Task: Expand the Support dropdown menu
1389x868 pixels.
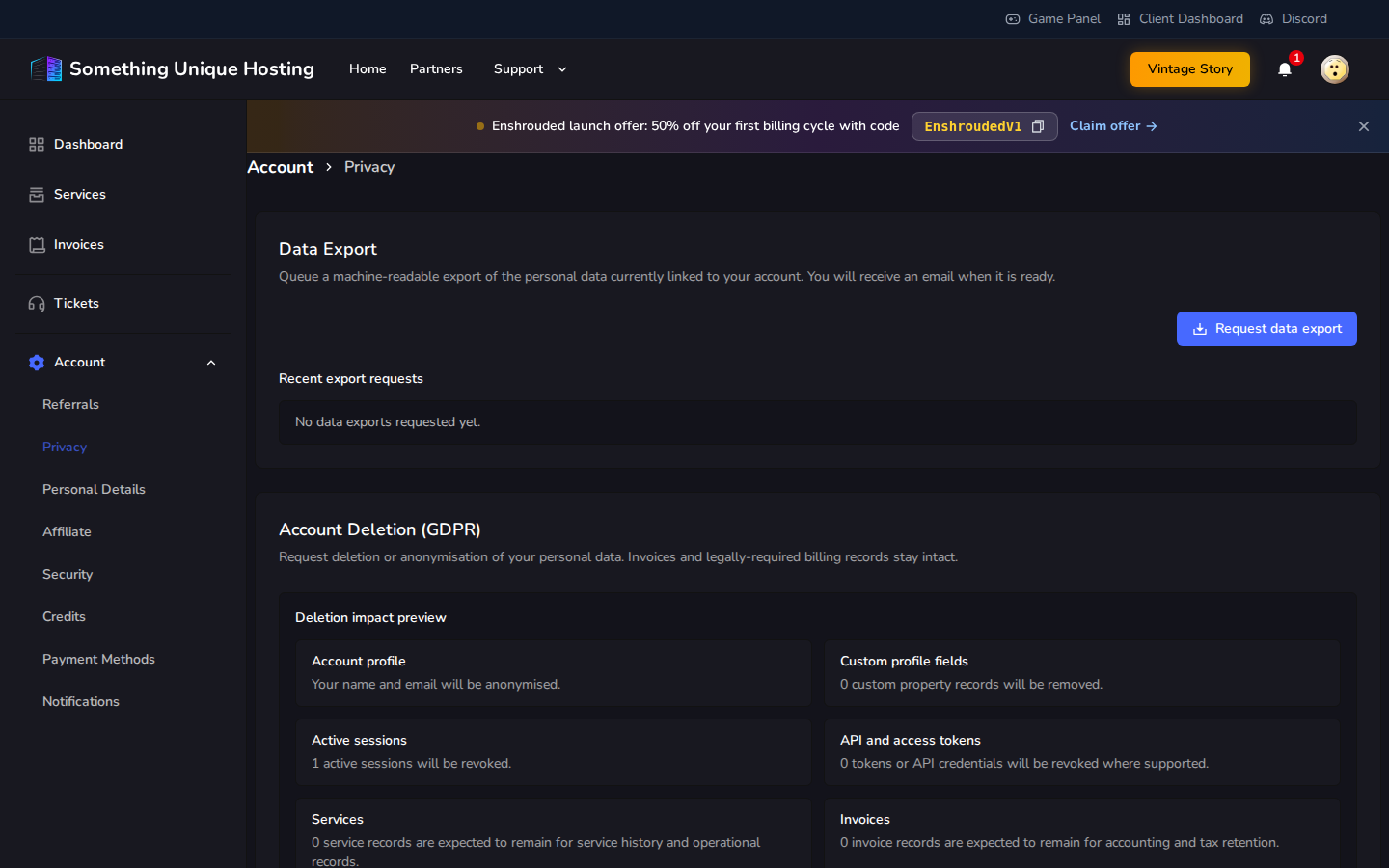Action: pos(531,69)
